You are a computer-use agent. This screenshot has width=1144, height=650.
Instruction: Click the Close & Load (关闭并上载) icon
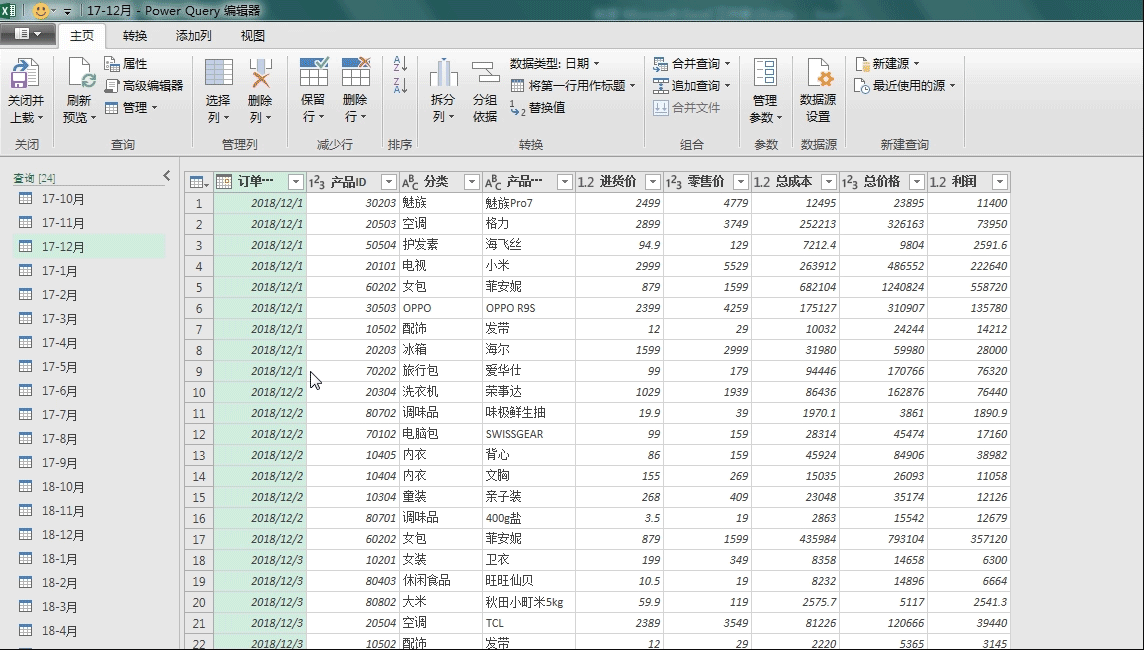coord(25,74)
